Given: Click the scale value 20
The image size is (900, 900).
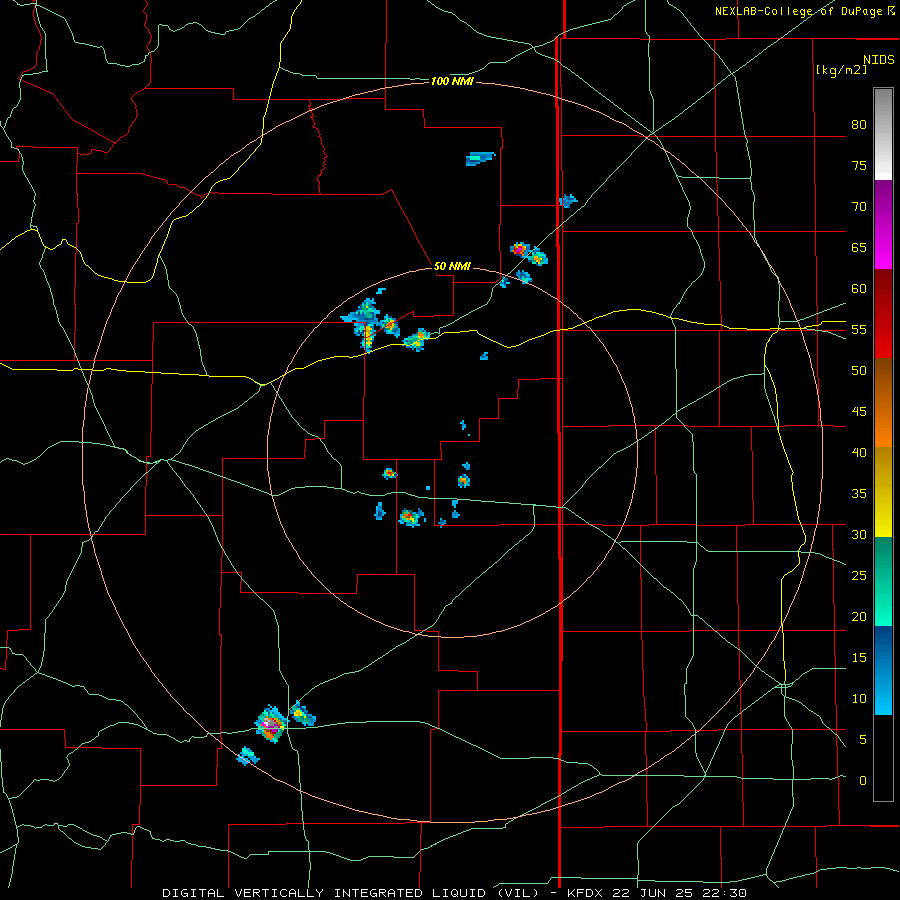Looking at the screenshot, I should tap(859, 616).
